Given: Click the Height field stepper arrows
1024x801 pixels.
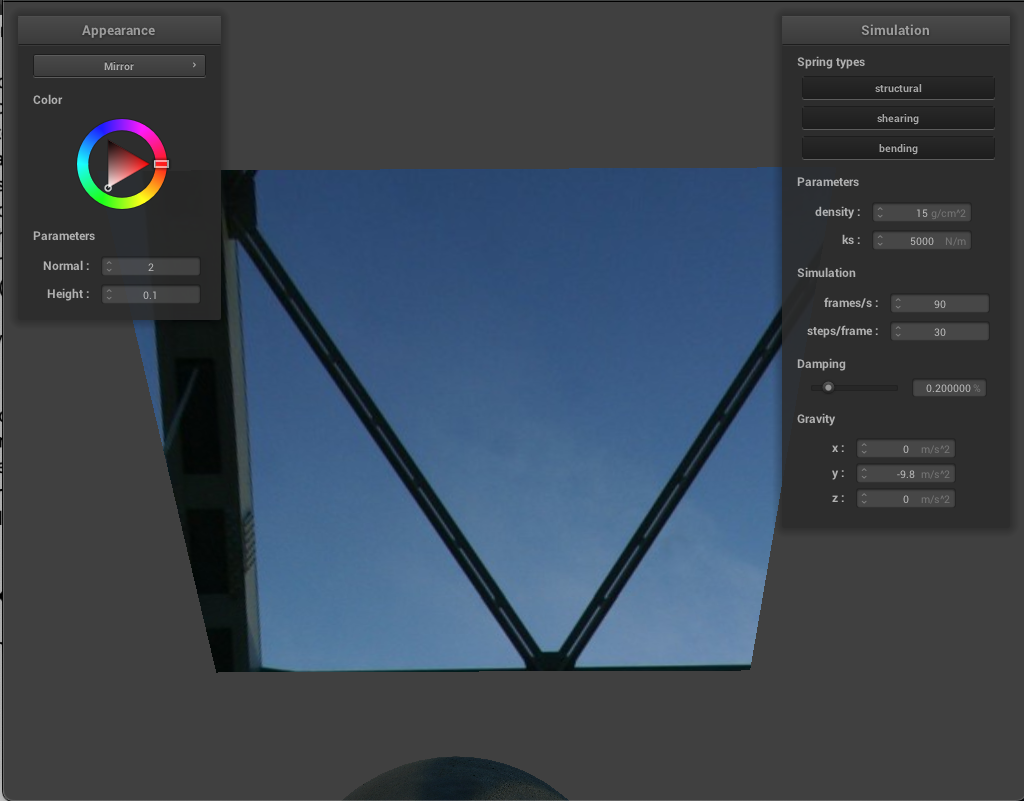Looking at the screenshot, I should [109, 294].
